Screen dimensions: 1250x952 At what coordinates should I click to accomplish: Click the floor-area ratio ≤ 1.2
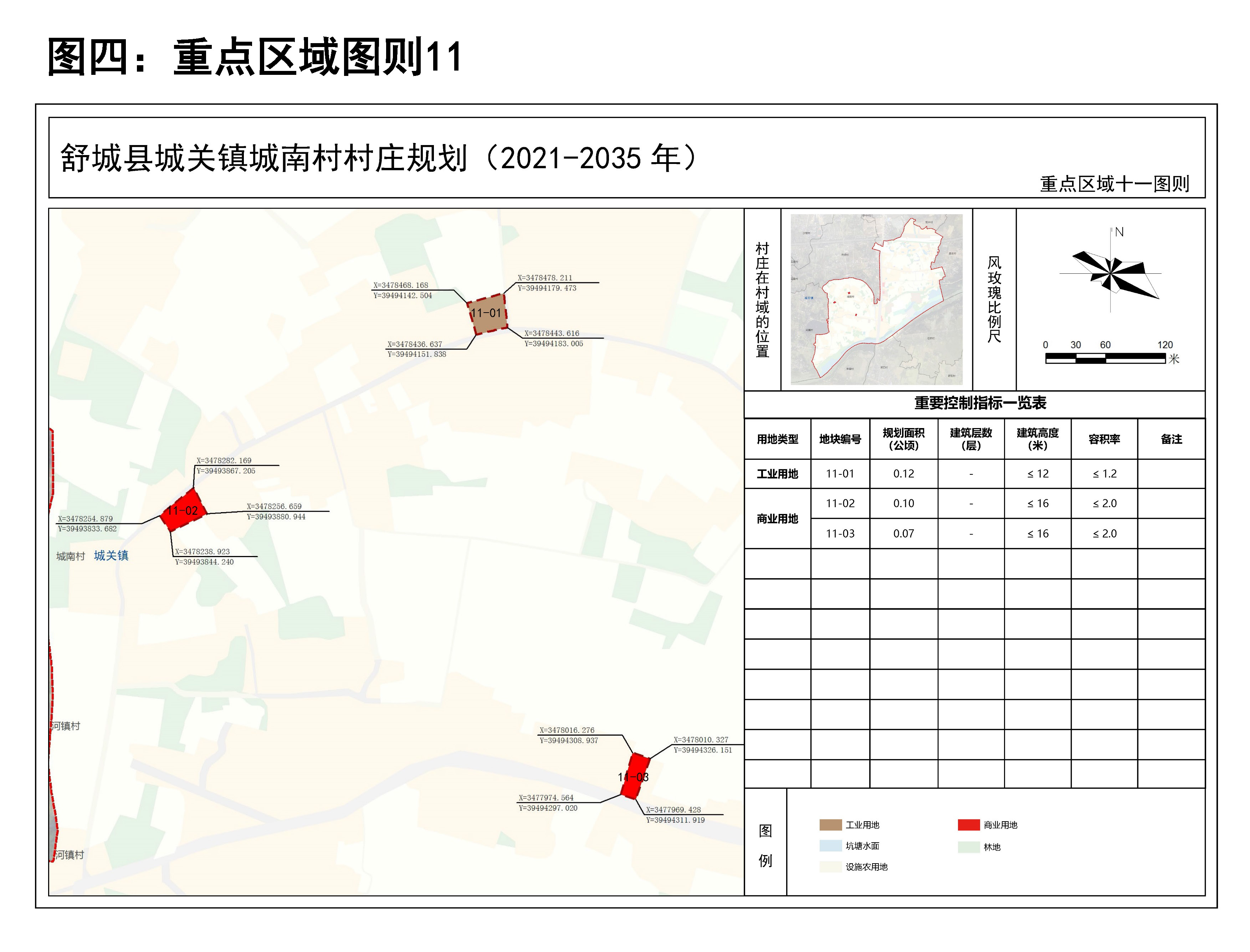(1104, 474)
